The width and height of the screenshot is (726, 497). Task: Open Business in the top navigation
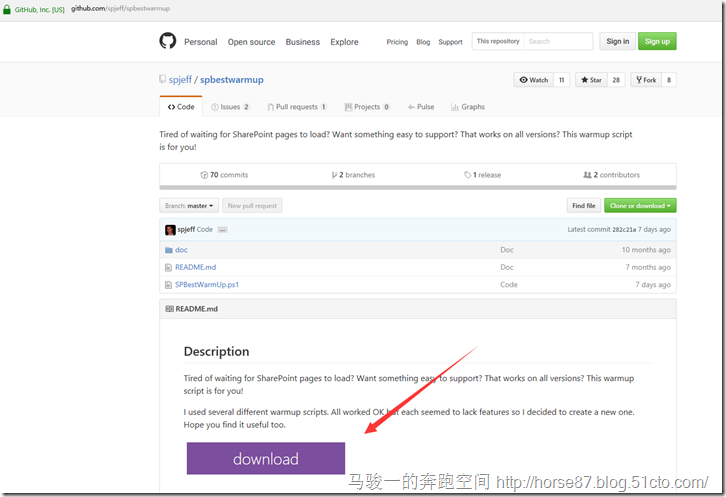point(303,42)
